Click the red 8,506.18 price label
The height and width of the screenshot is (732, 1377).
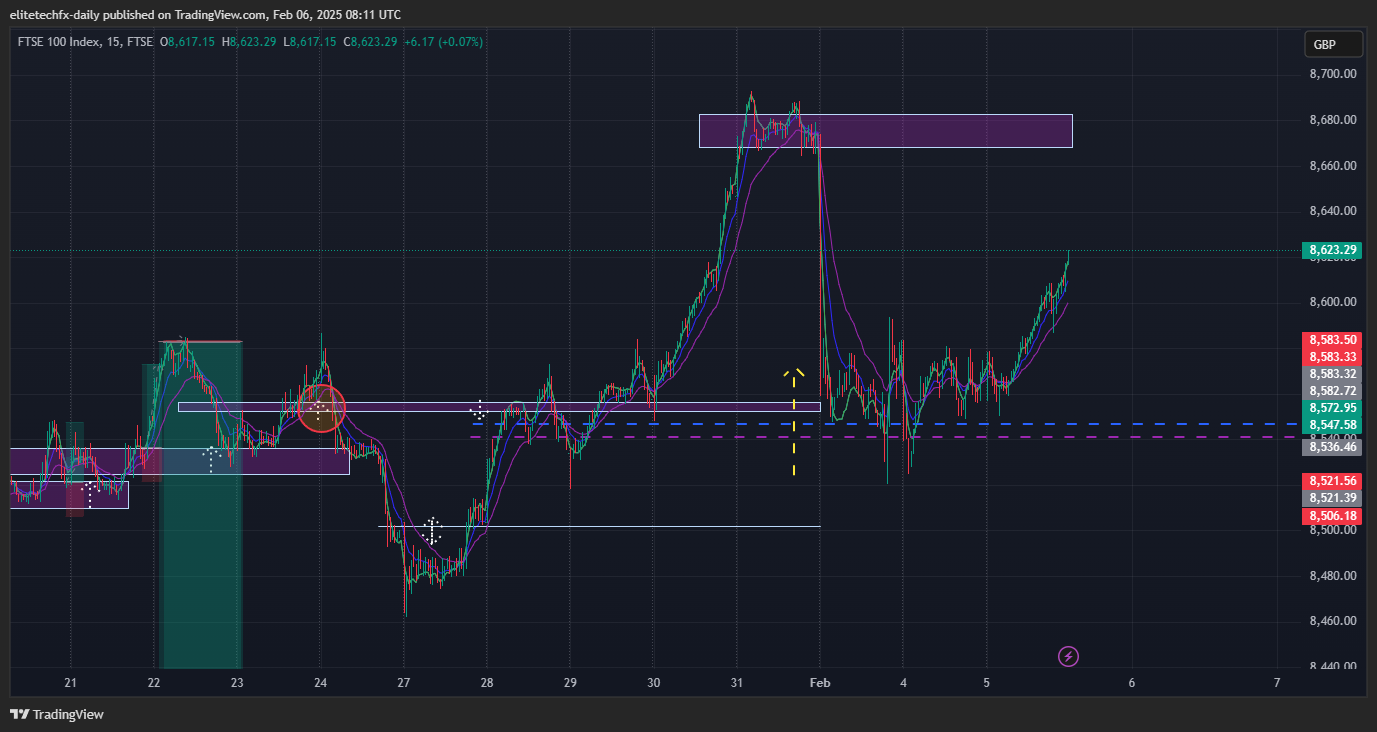[1333, 516]
